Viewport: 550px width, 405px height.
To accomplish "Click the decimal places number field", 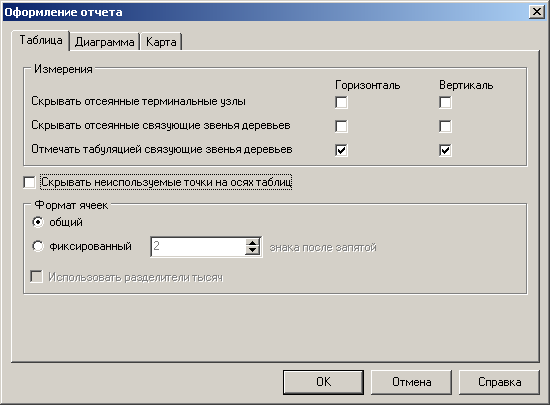I will pos(199,247).
